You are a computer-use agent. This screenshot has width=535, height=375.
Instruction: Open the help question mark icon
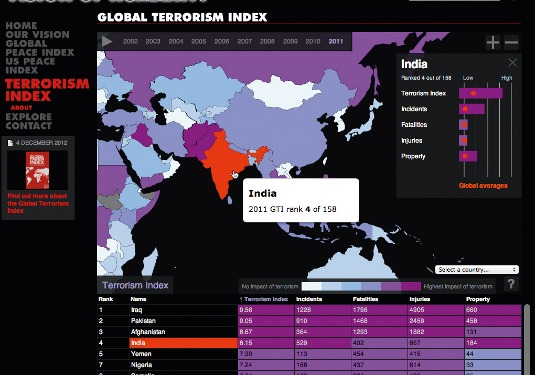tap(511, 284)
